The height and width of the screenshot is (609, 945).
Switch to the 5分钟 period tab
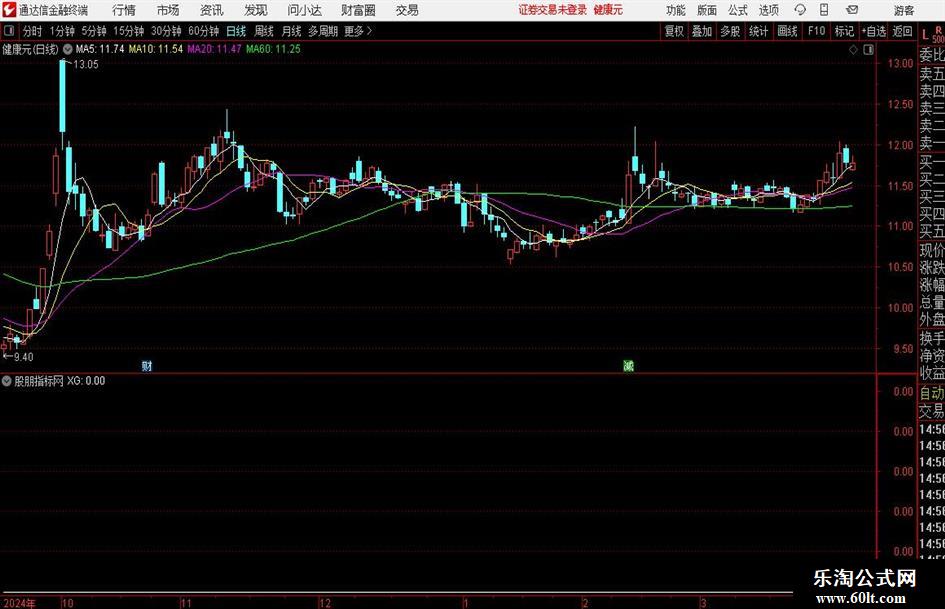pos(93,31)
